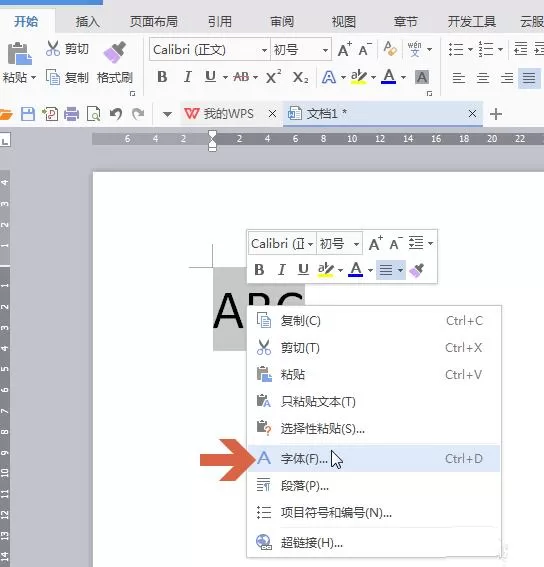Open 项目符号和编号(N)... from context menu
The height and width of the screenshot is (567, 544).
point(374,513)
